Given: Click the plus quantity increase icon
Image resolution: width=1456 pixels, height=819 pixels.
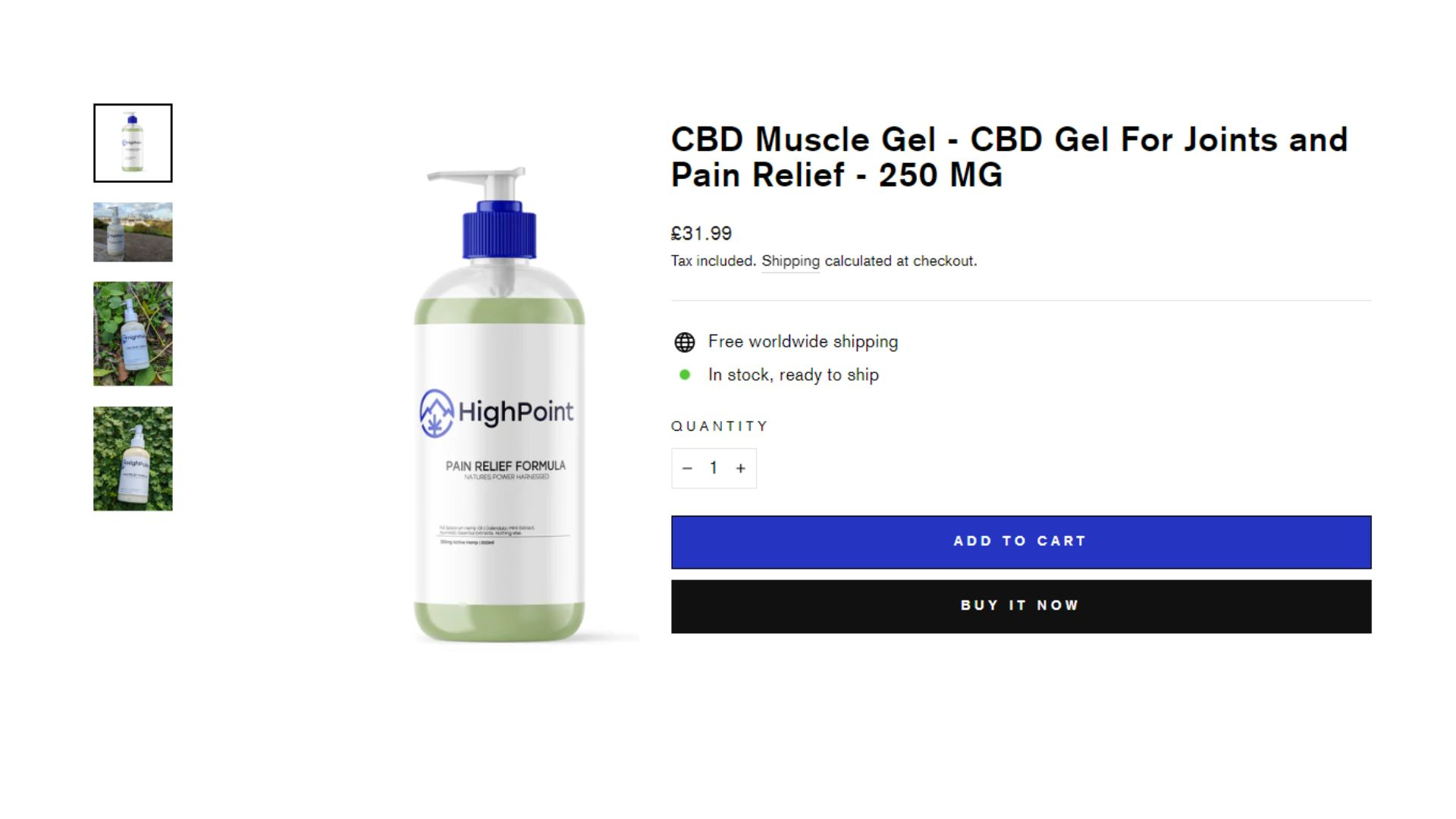Looking at the screenshot, I should 741,469.
